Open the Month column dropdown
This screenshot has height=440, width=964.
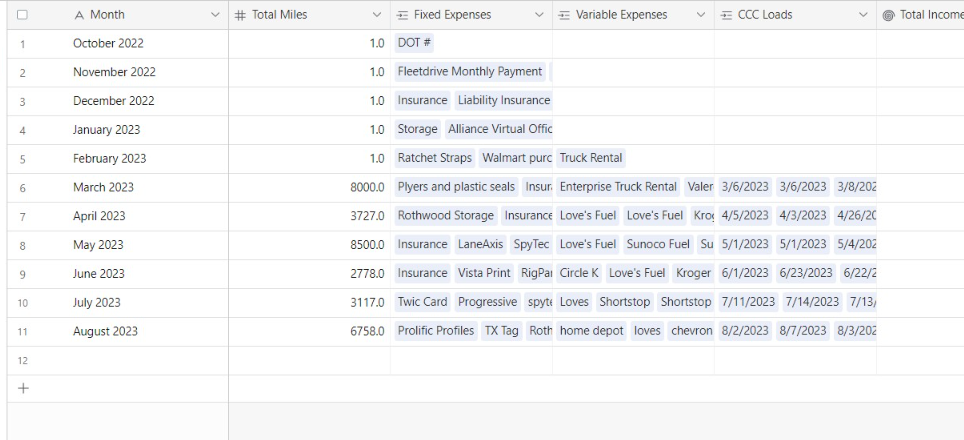[215, 15]
